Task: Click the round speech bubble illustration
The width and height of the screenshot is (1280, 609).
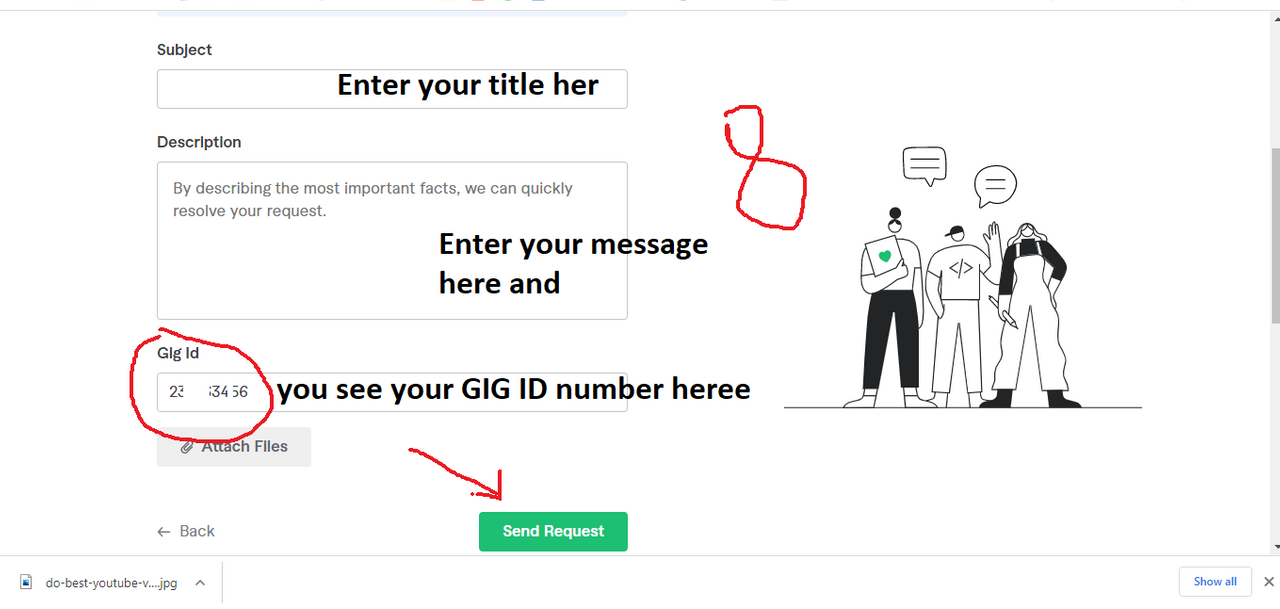Action: pos(995,187)
